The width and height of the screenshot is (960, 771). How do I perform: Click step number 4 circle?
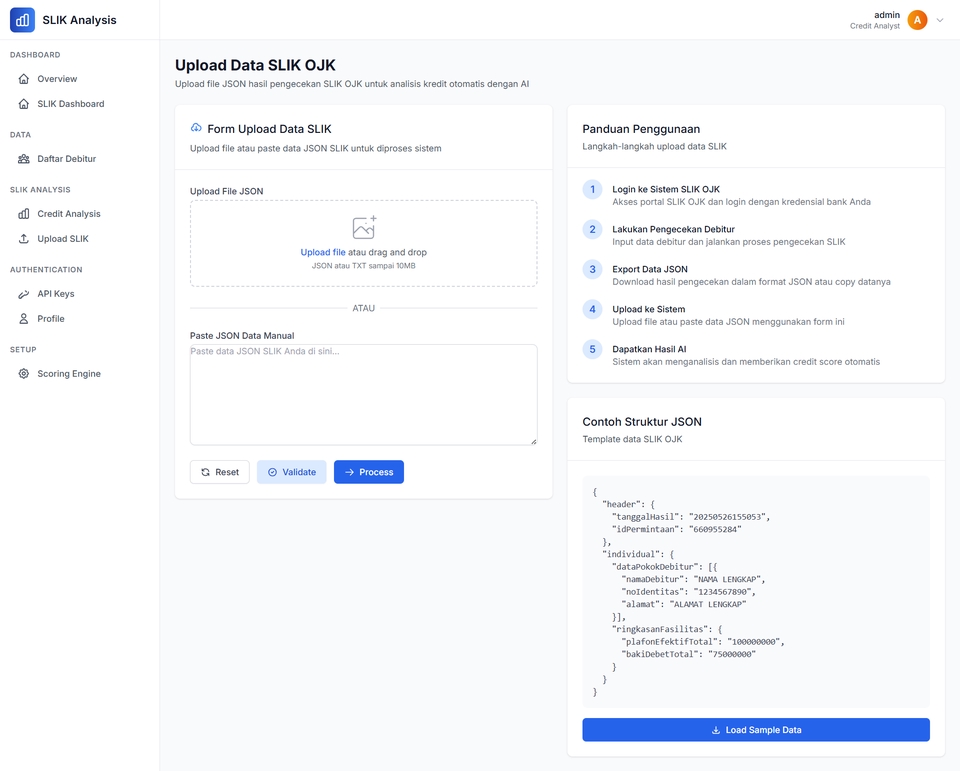(x=592, y=309)
